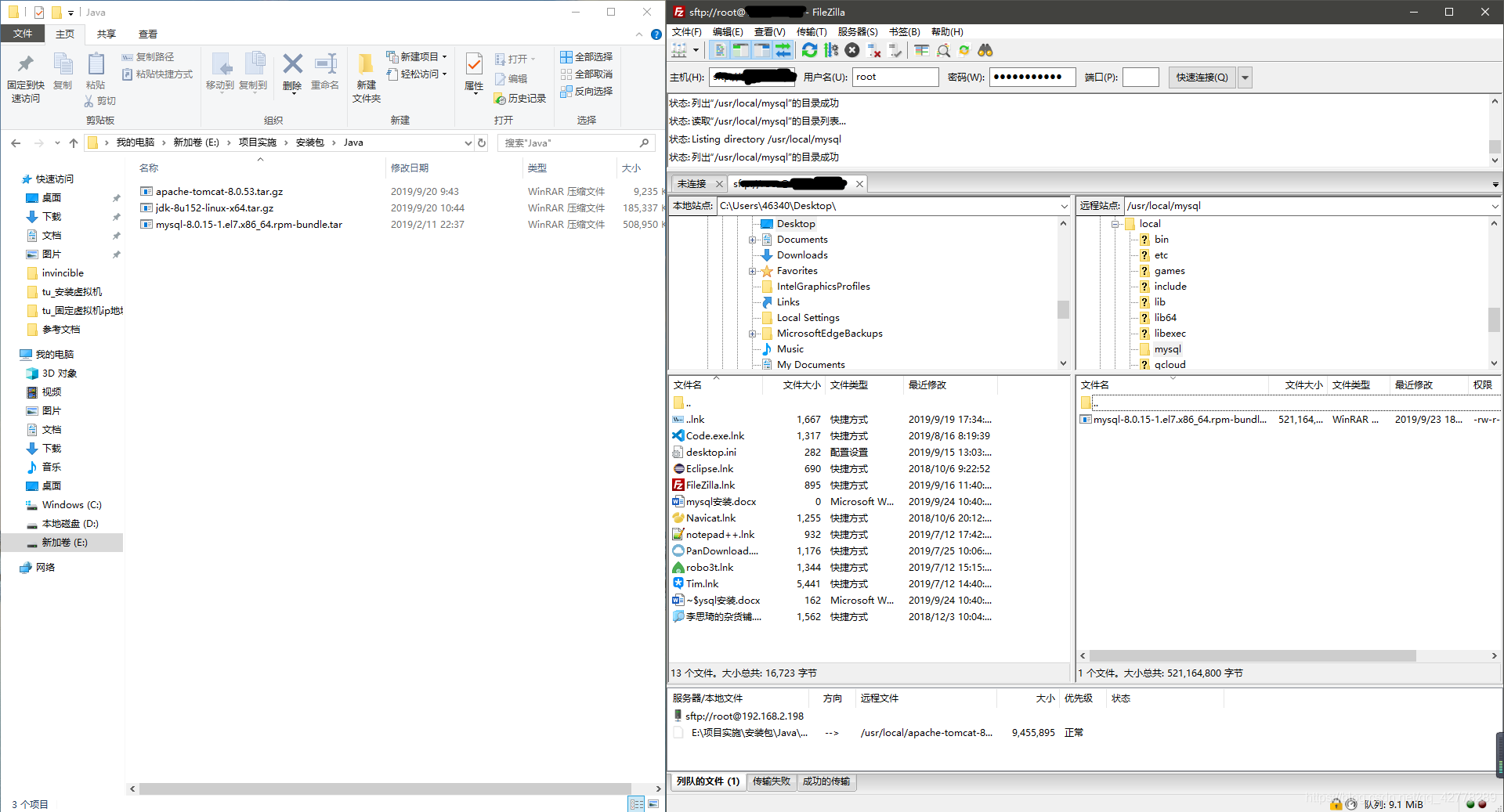Switch Explorer to large icons view icon
The image size is (1504, 812).
(653, 804)
